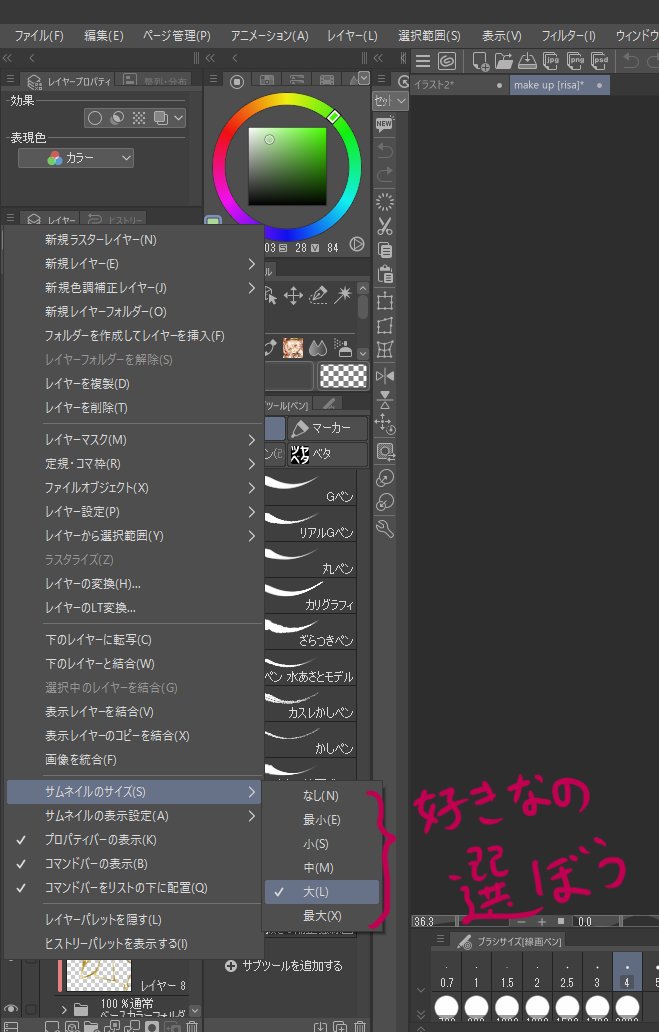Open a file using the folder icon
This screenshot has width=659, height=1032.
pyautogui.click(x=504, y=61)
